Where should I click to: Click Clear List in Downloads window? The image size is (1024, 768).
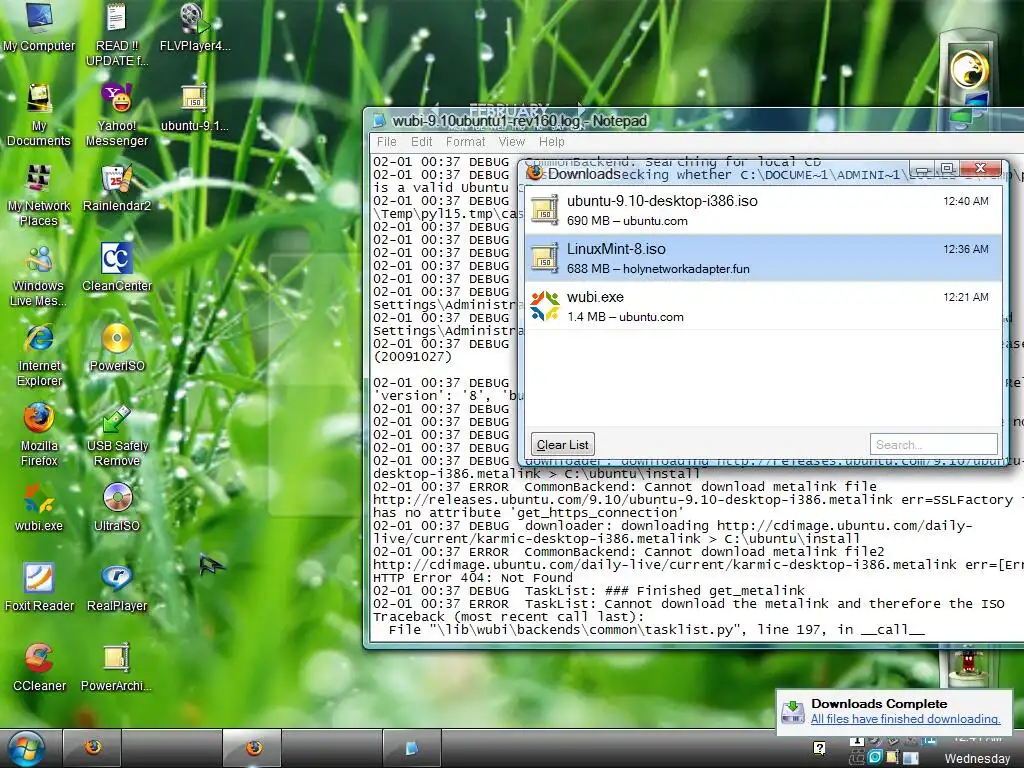point(562,445)
